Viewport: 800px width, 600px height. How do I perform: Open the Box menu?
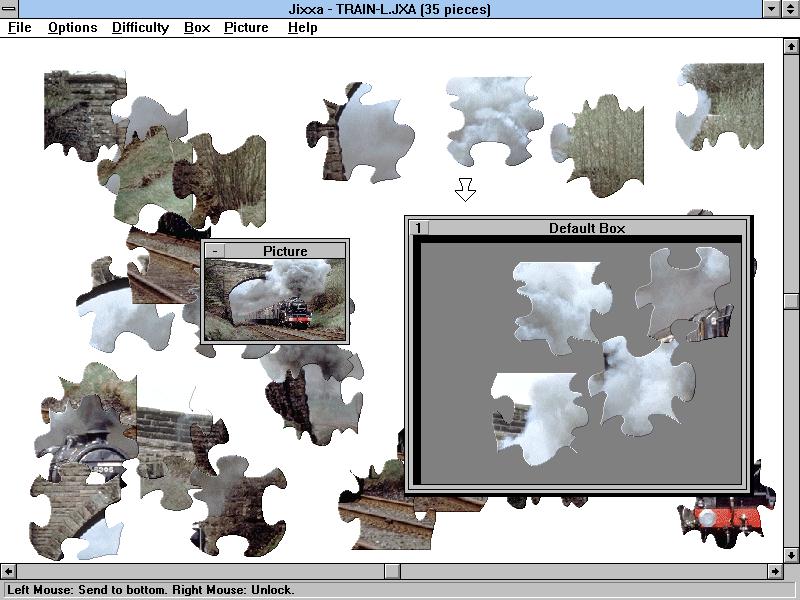point(197,28)
